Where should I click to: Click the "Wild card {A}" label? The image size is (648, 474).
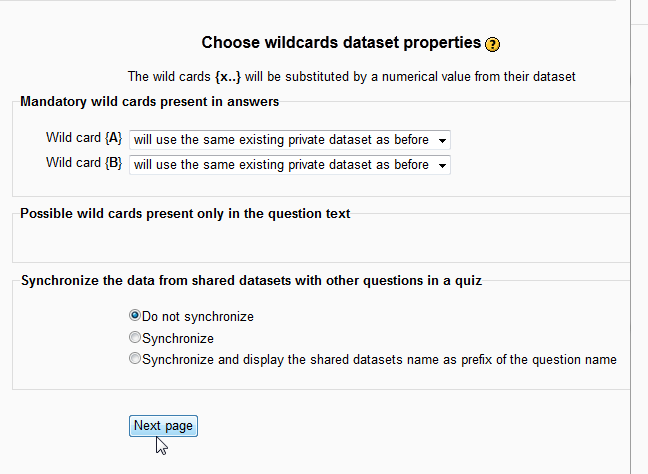[84, 138]
